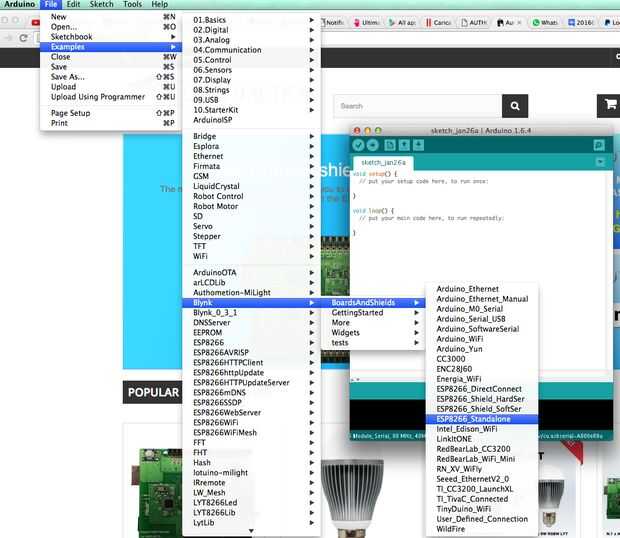Screen dimensions: 620x538
Task: Open the Sketch menu
Action: 101,4
